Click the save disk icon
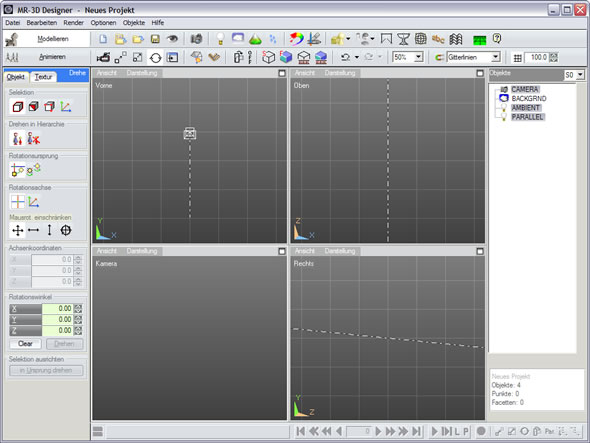The width and height of the screenshot is (590, 443). coord(155,39)
